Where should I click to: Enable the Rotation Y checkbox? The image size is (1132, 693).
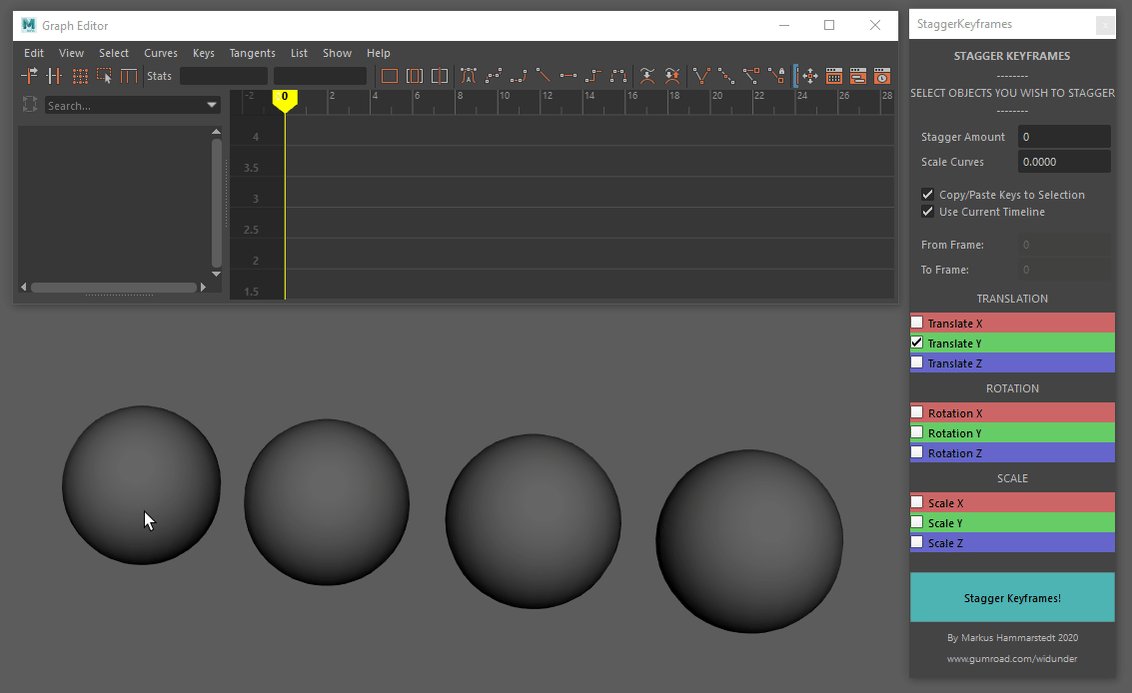917,432
